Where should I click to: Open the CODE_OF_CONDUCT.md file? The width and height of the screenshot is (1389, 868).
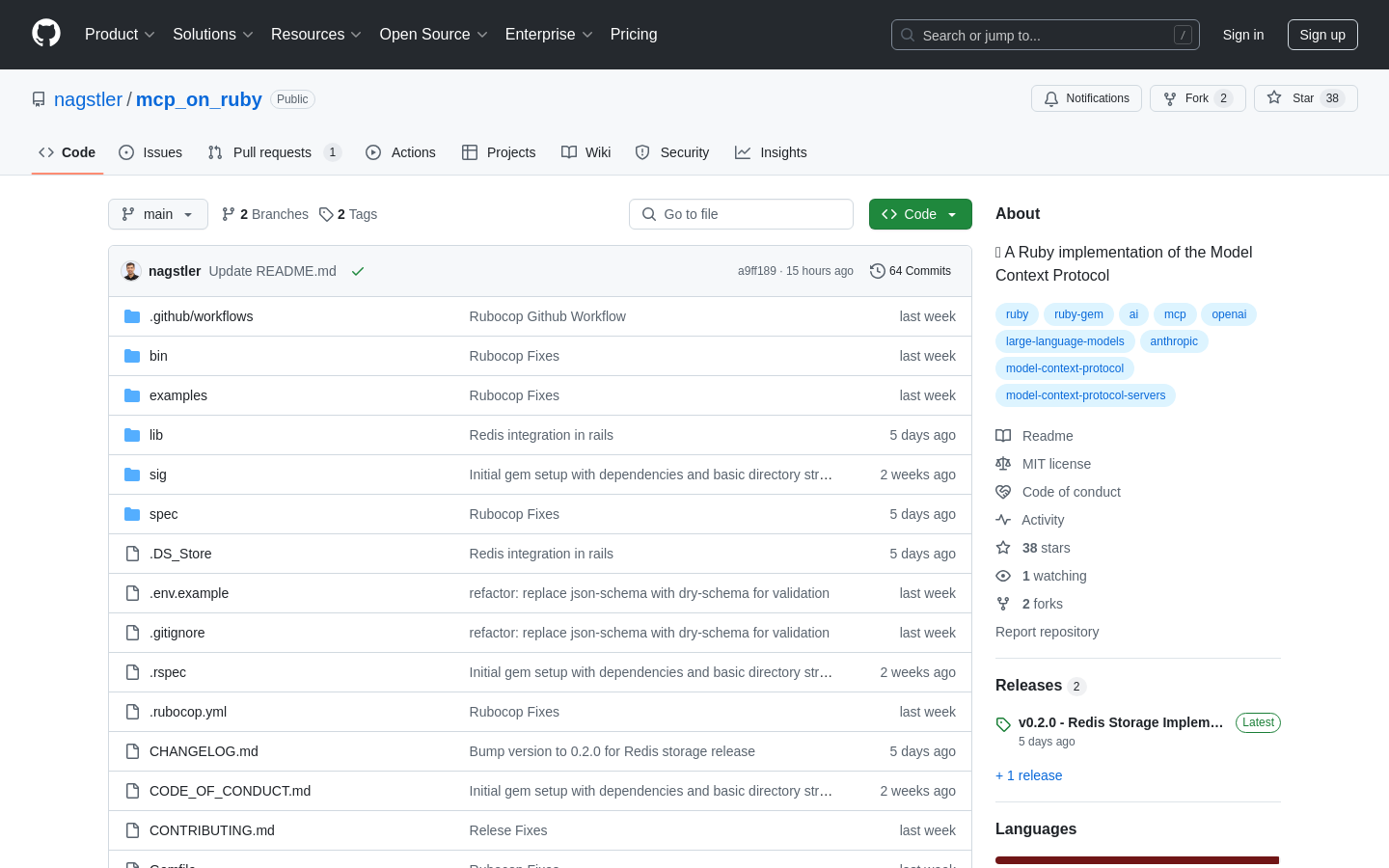coord(230,791)
